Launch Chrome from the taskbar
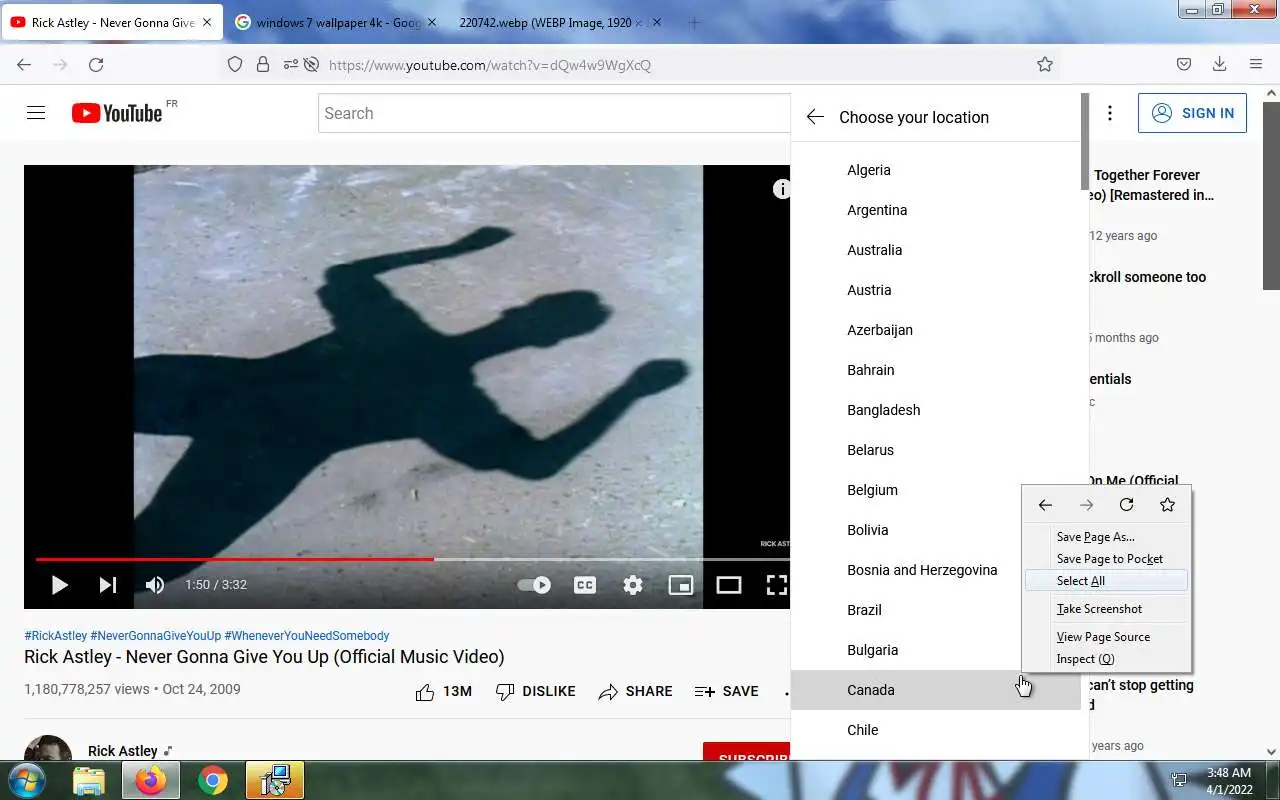This screenshot has width=1280, height=800. 212,780
